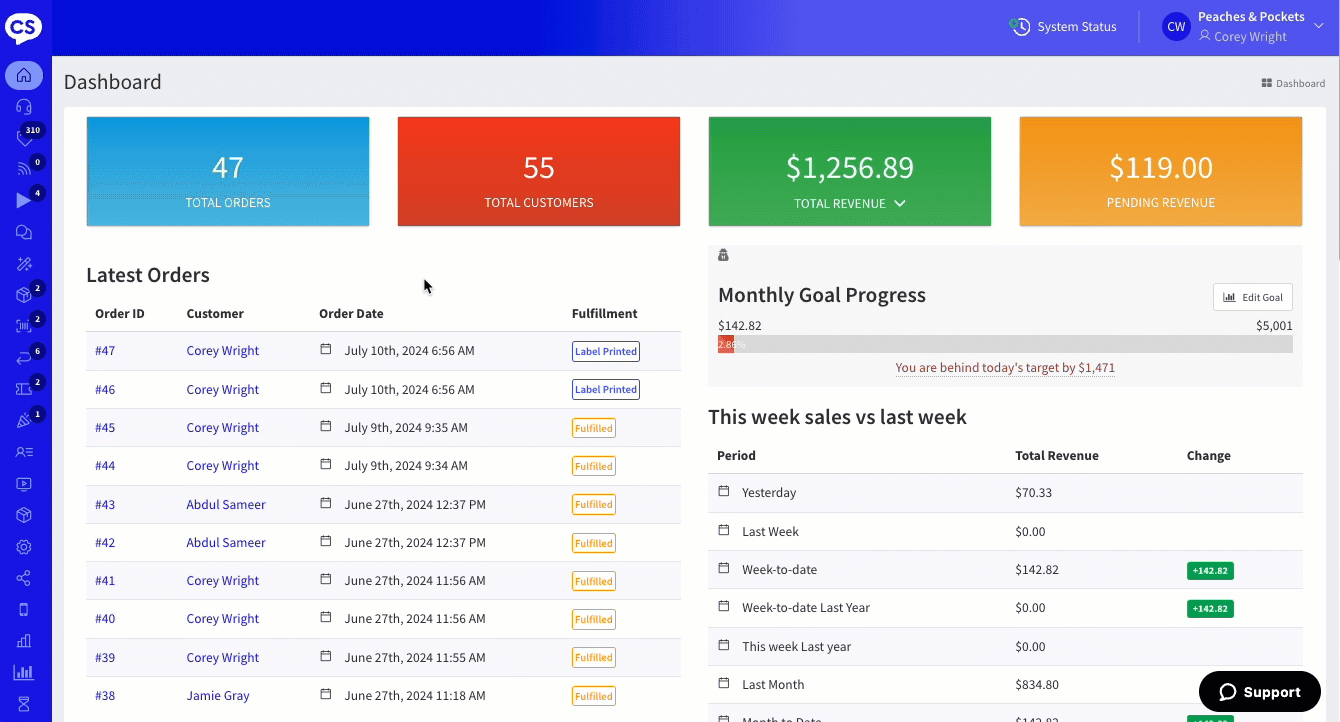Open the mobile phone sidebar icon

[24, 610]
